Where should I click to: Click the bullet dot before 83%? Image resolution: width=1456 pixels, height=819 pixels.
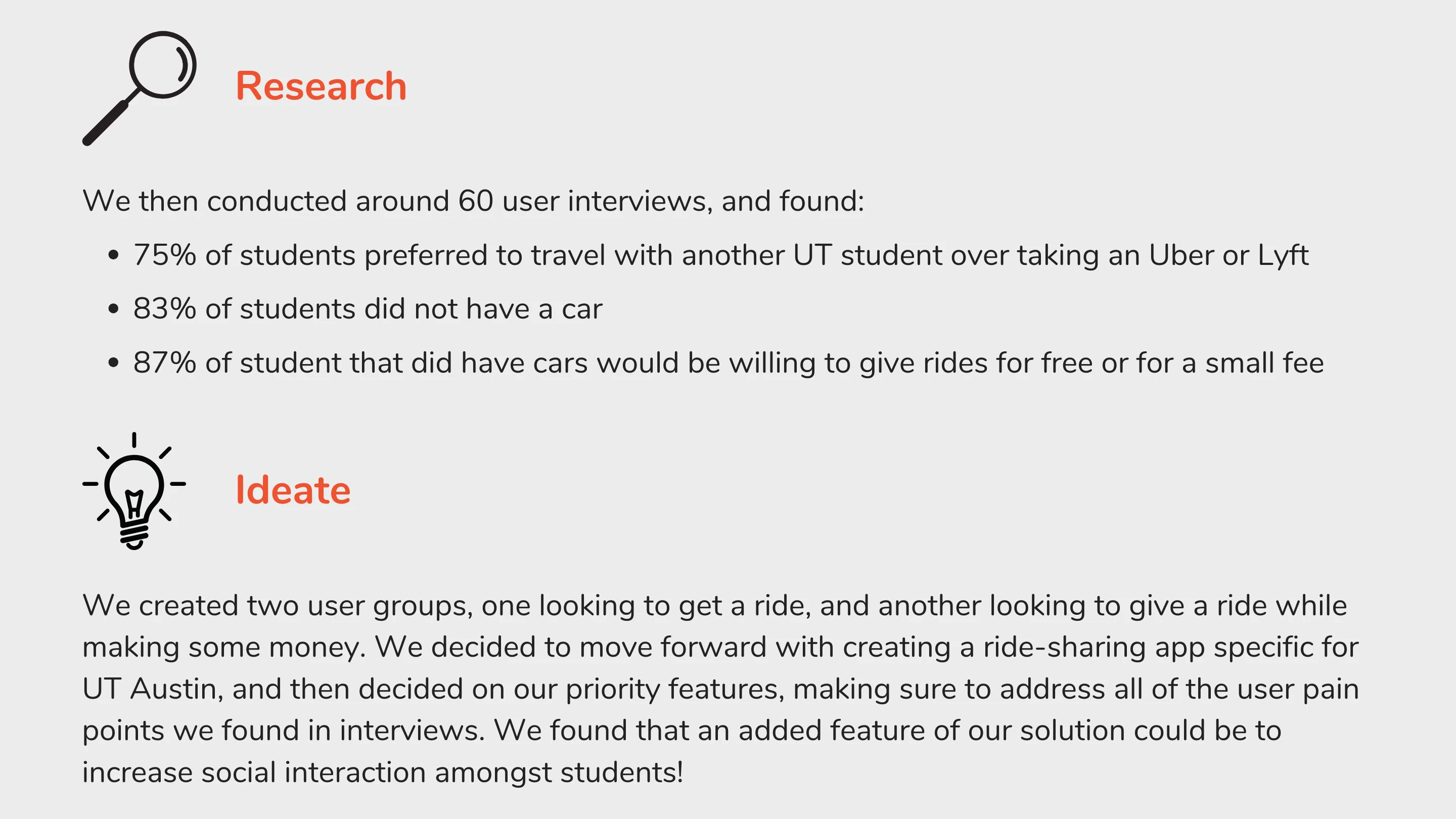(x=114, y=309)
